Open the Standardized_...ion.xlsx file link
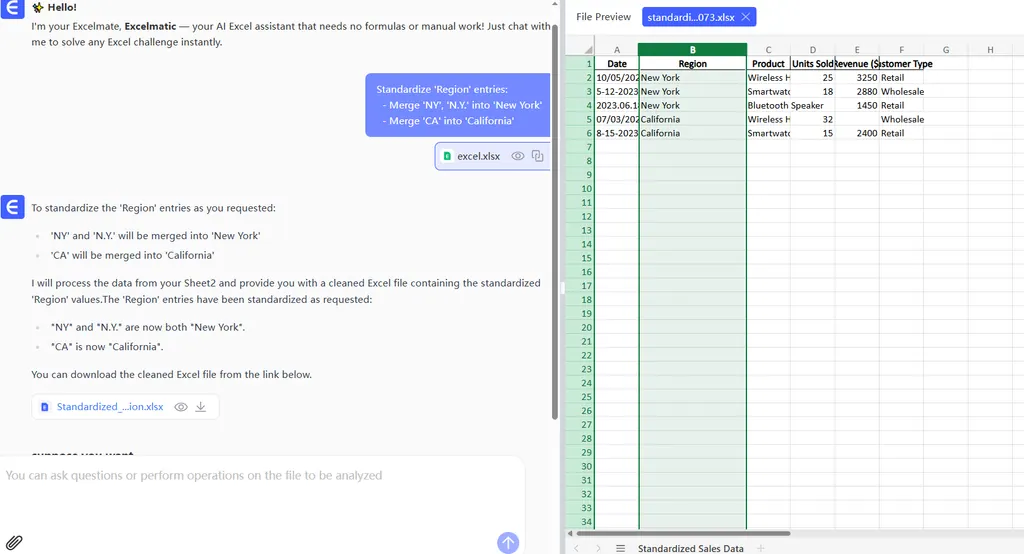1024x554 pixels. click(x=109, y=407)
